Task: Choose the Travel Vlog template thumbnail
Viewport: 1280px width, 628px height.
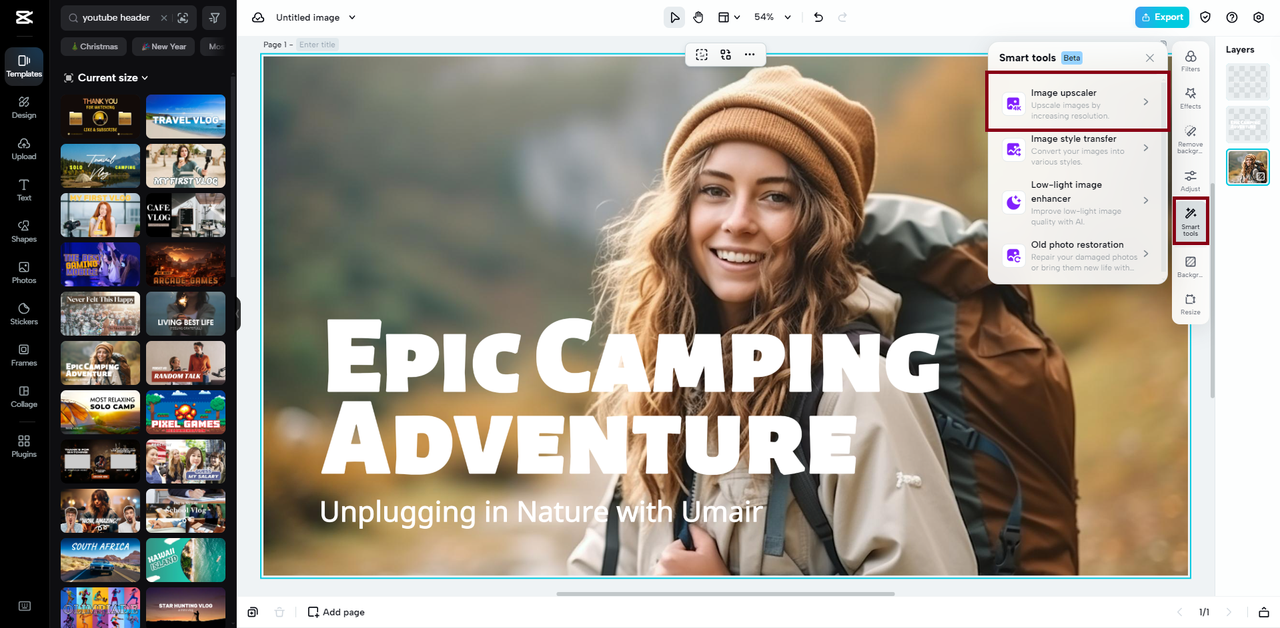Action: [186, 116]
